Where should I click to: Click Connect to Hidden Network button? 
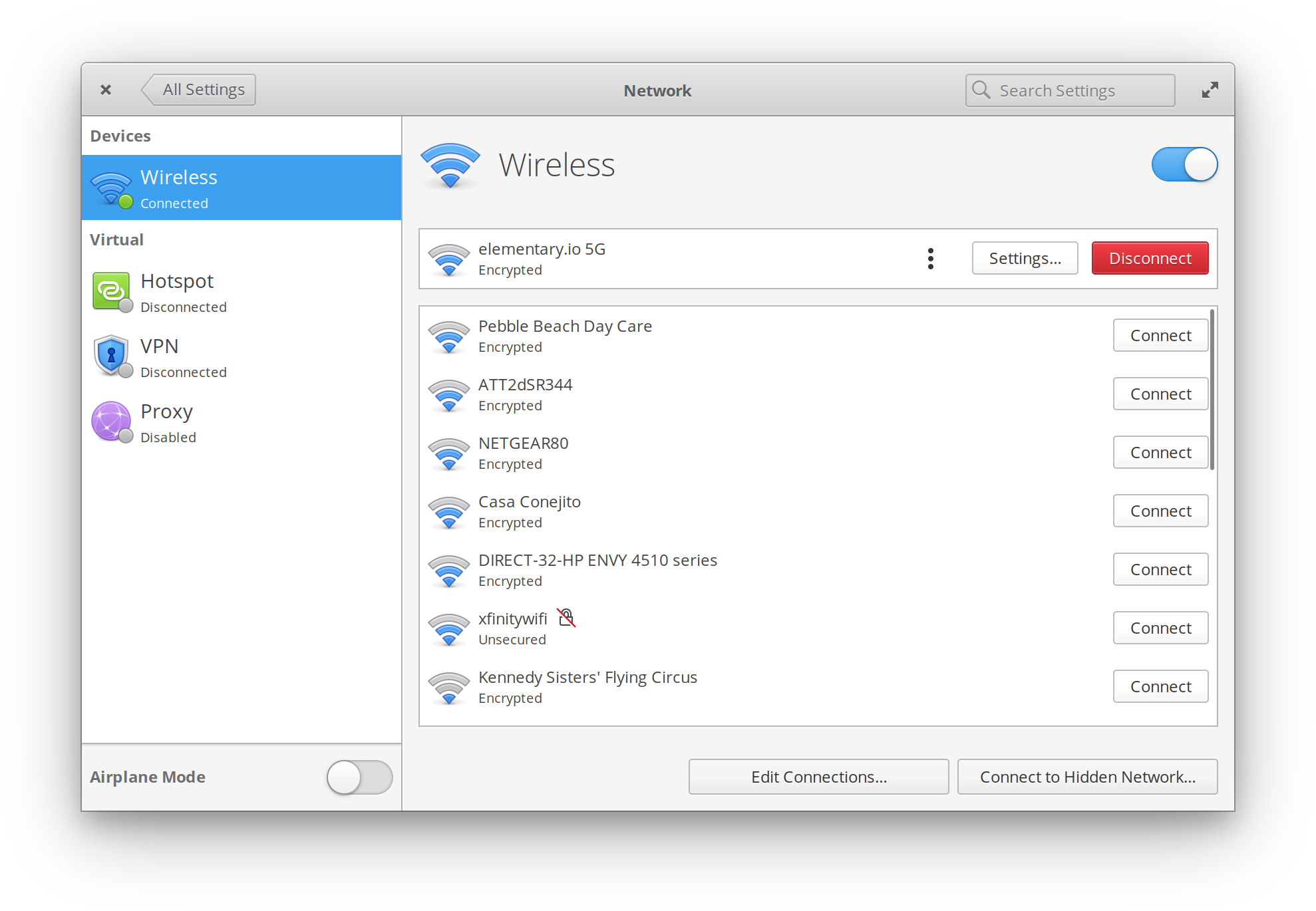point(1087,777)
